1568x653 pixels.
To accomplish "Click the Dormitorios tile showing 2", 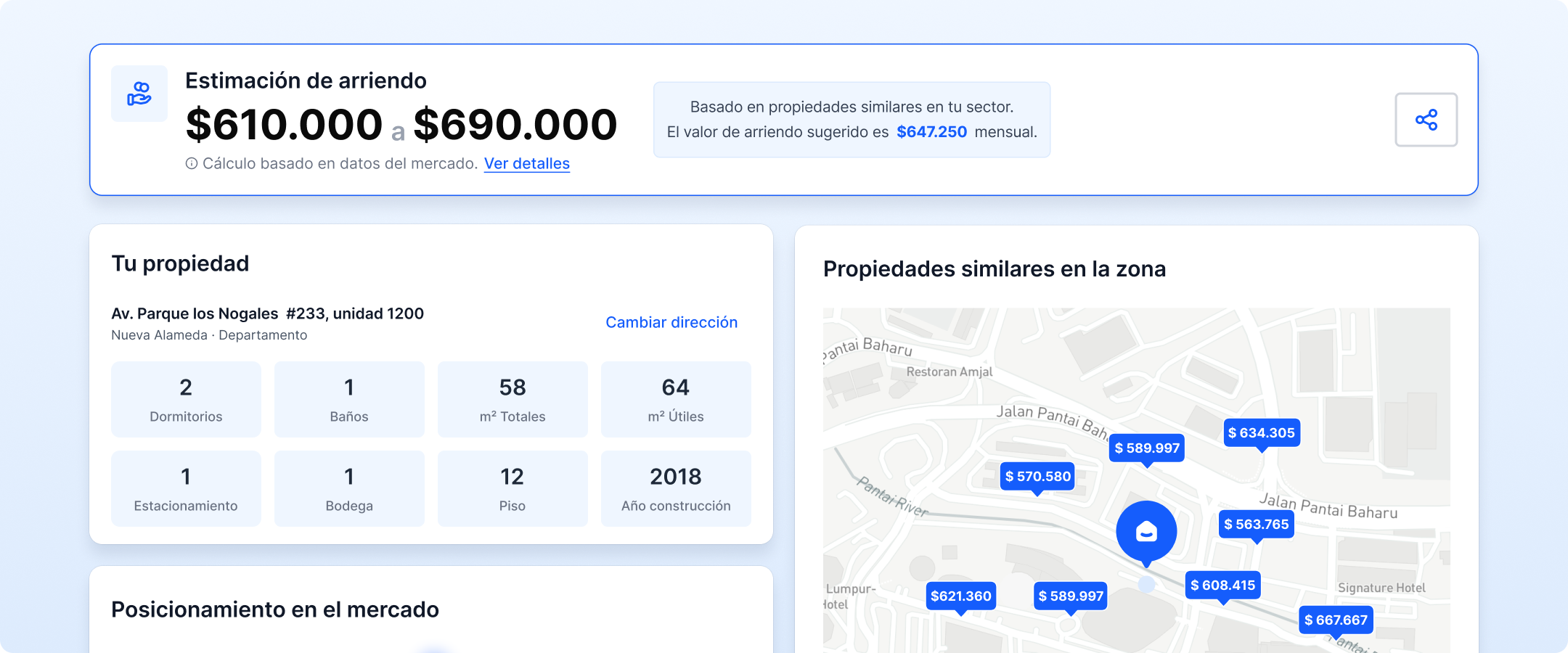I will pyautogui.click(x=185, y=399).
